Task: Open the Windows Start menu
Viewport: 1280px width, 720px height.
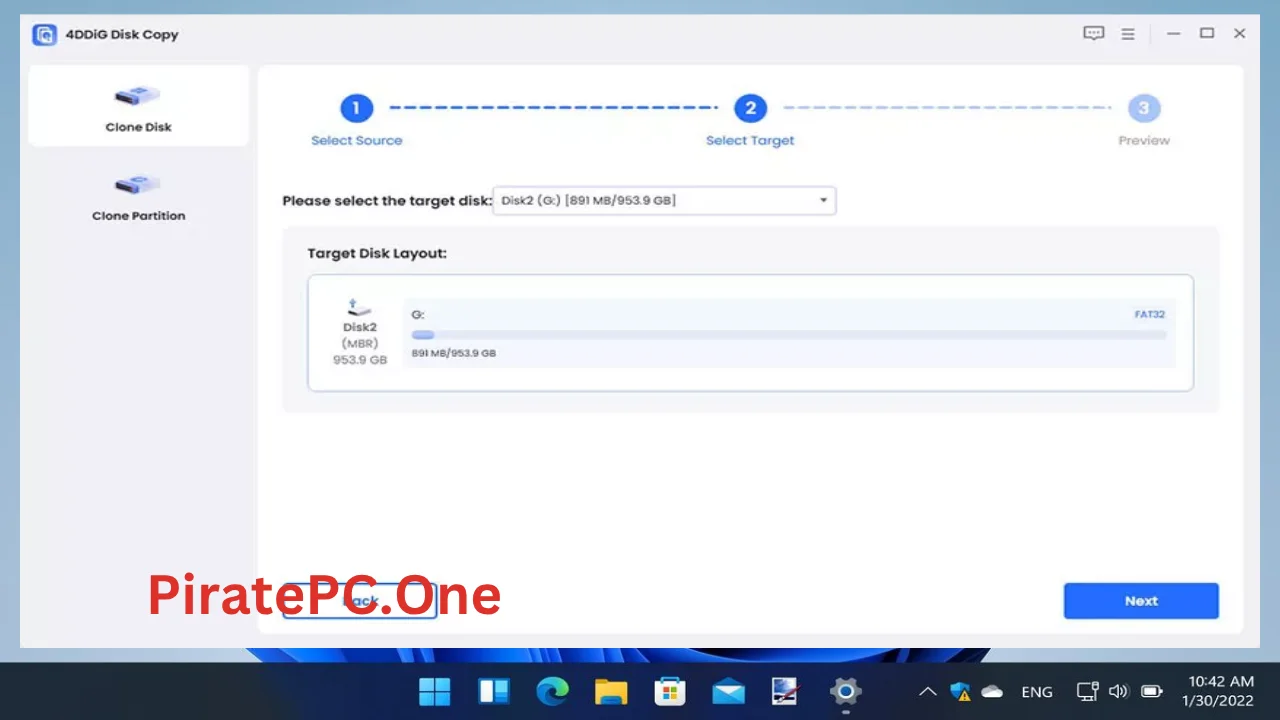Action: [435, 691]
